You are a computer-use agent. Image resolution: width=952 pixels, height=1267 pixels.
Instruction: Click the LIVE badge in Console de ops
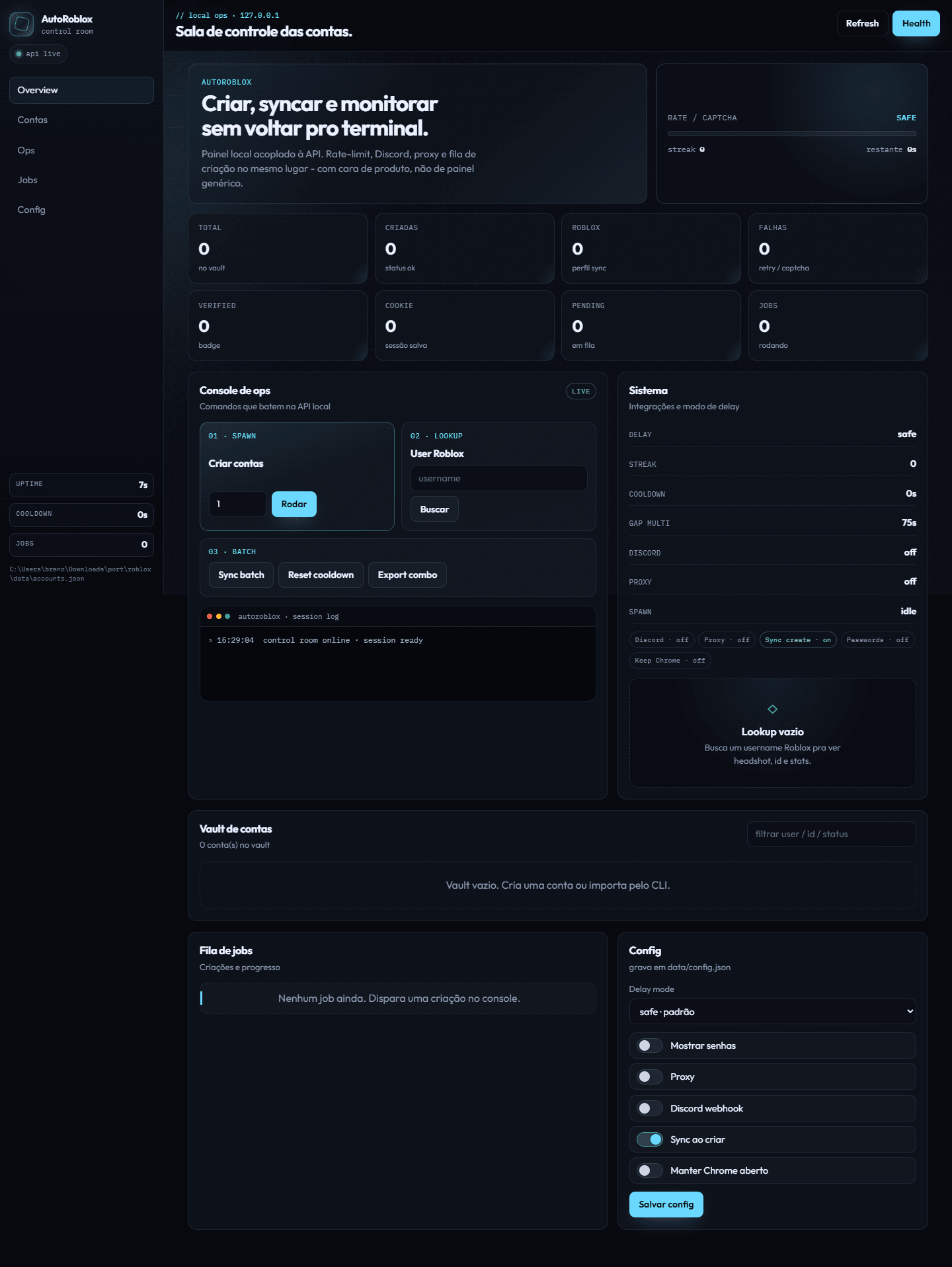tap(580, 391)
